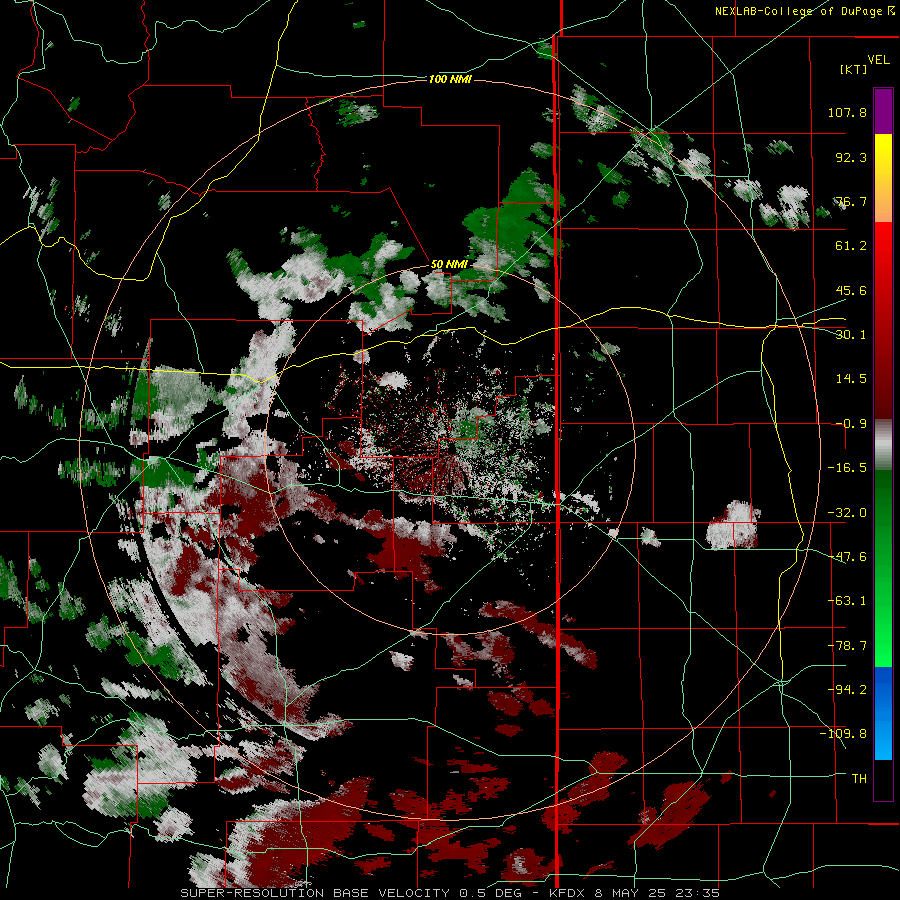Viewport: 900px width, 900px height.
Task: Select the green inbound velocity color segment
Action: click(883, 568)
